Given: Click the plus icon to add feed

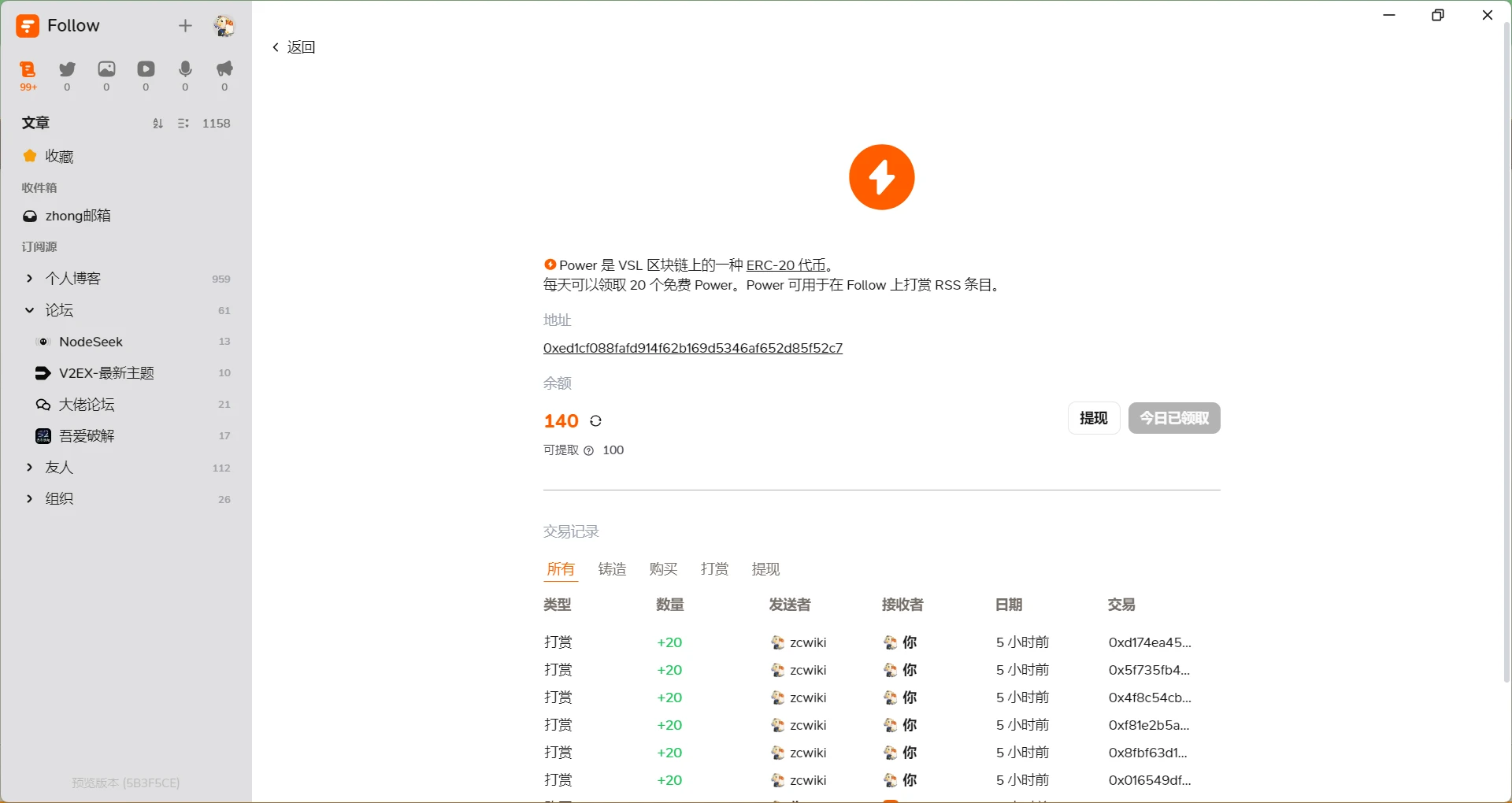Looking at the screenshot, I should pyautogui.click(x=185, y=26).
